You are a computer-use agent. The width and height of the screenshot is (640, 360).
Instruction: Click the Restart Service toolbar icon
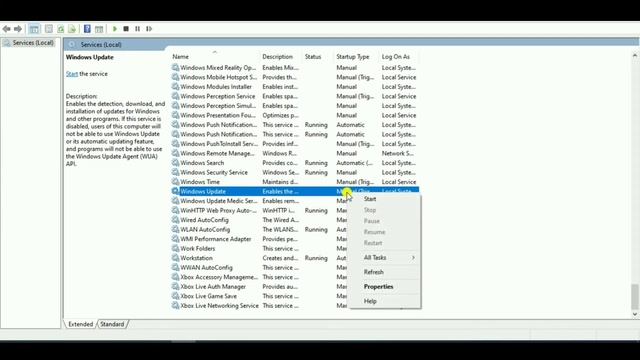[149, 29]
